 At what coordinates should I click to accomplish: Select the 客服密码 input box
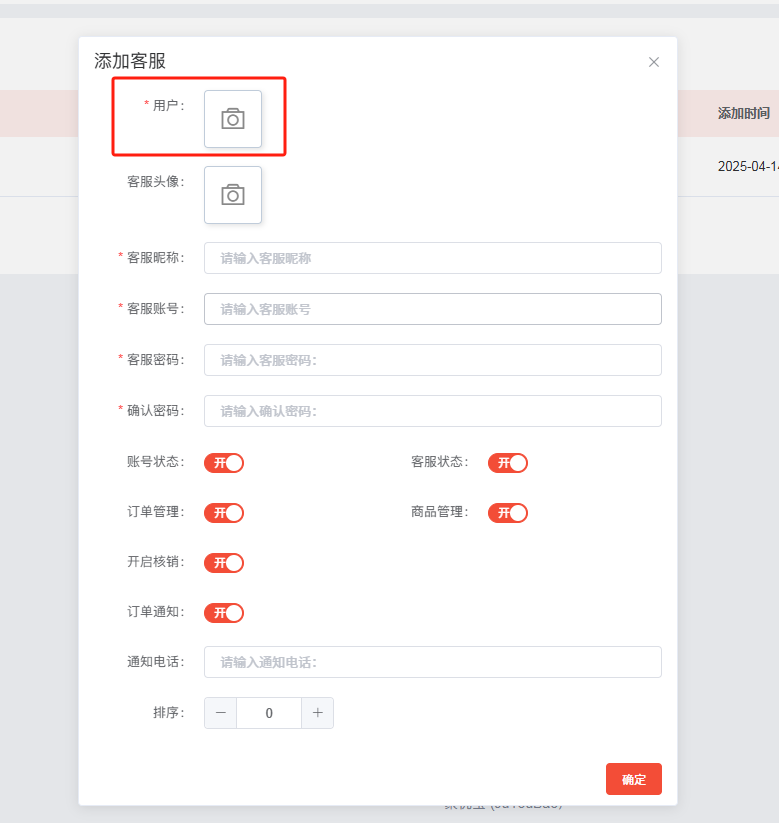[433, 360]
